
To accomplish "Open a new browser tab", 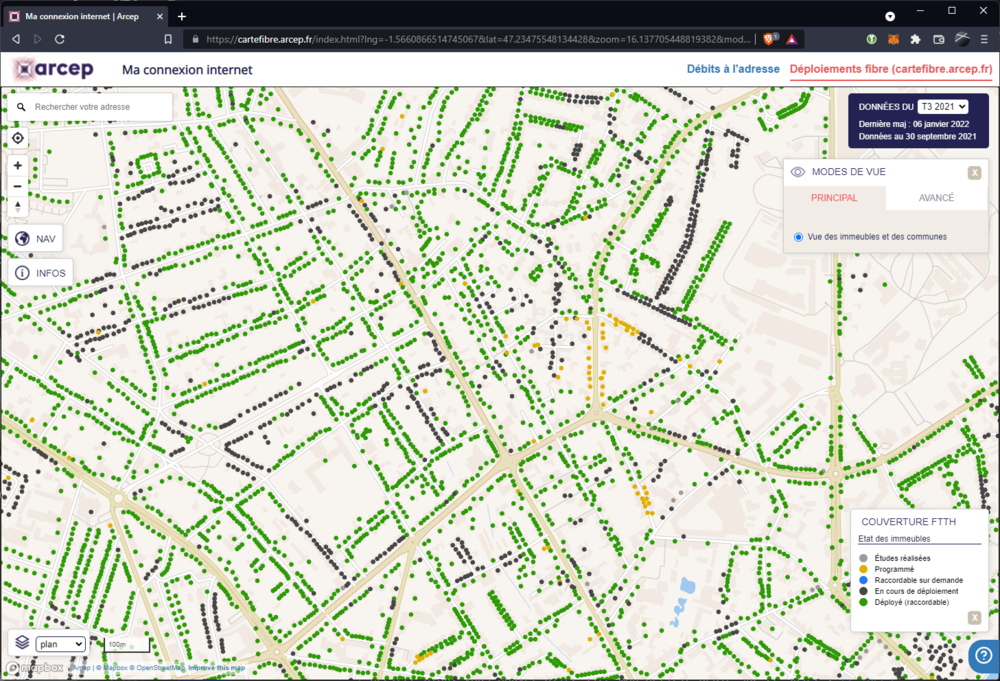I will (182, 17).
